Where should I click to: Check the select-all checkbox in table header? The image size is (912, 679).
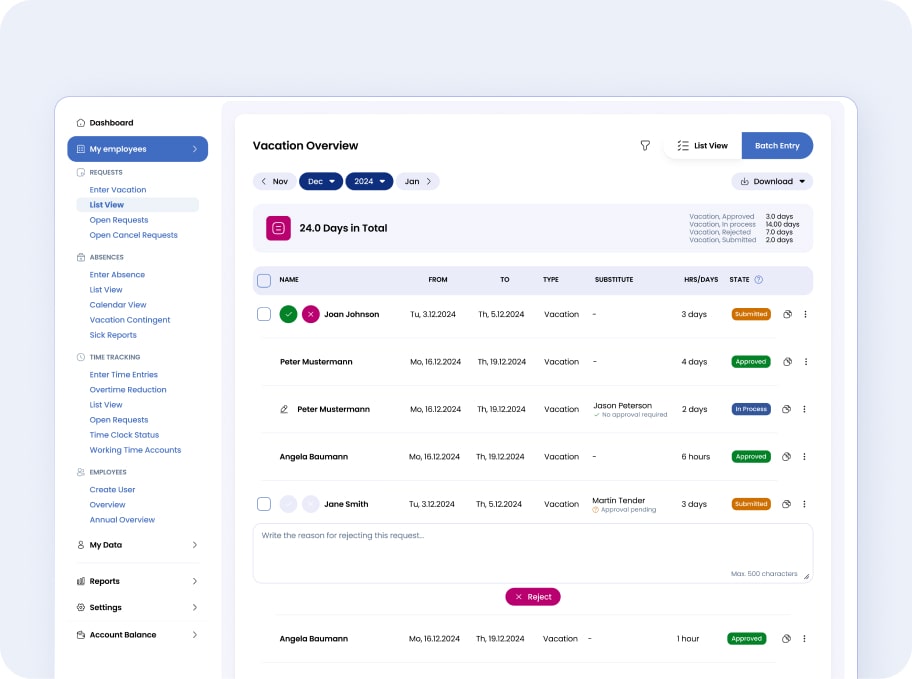click(264, 280)
